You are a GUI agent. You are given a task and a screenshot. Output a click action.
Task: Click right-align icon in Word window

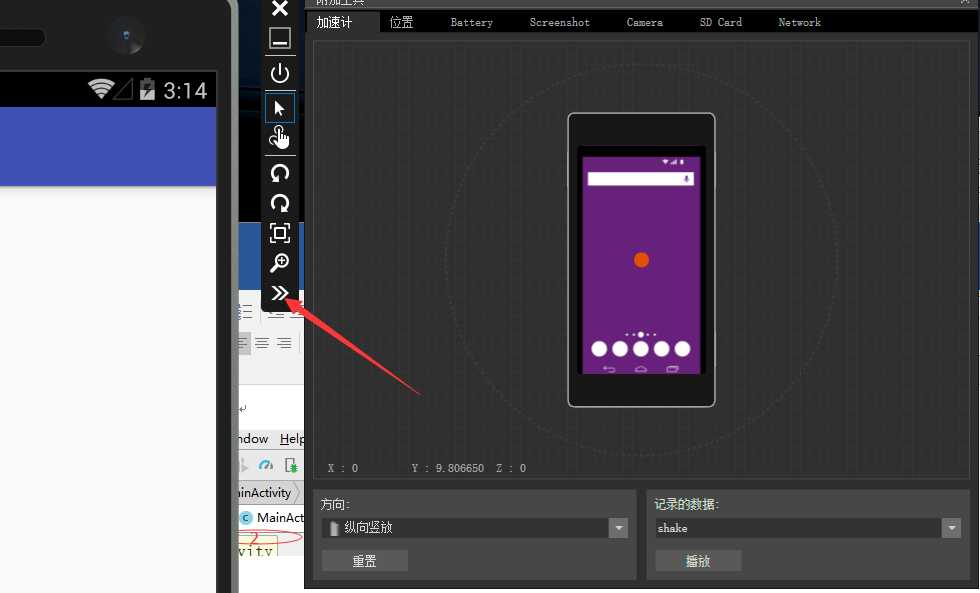(x=284, y=343)
